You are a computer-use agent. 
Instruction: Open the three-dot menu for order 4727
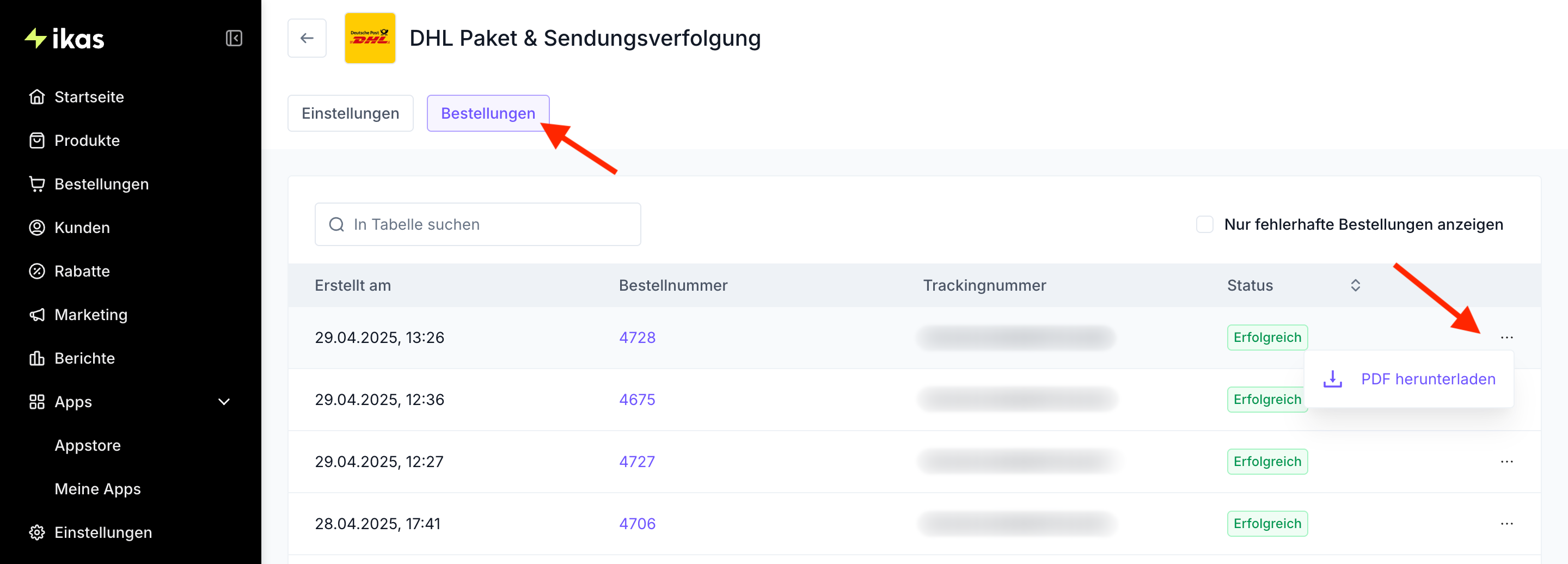tap(1506, 462)
